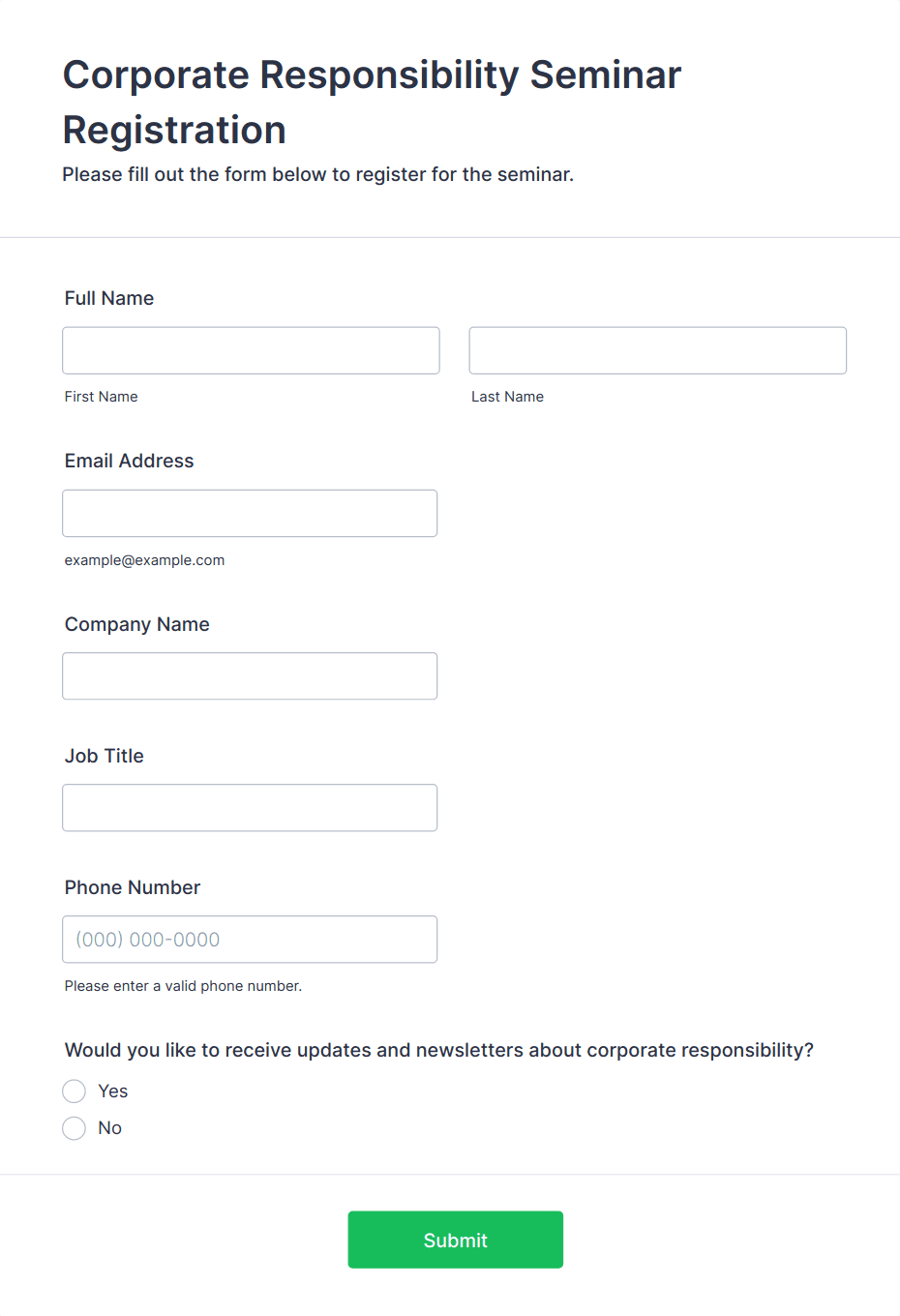The height and width of the screenshot is (1316, 900).
Task: Click the First Name input field
Action: point(251,350)
